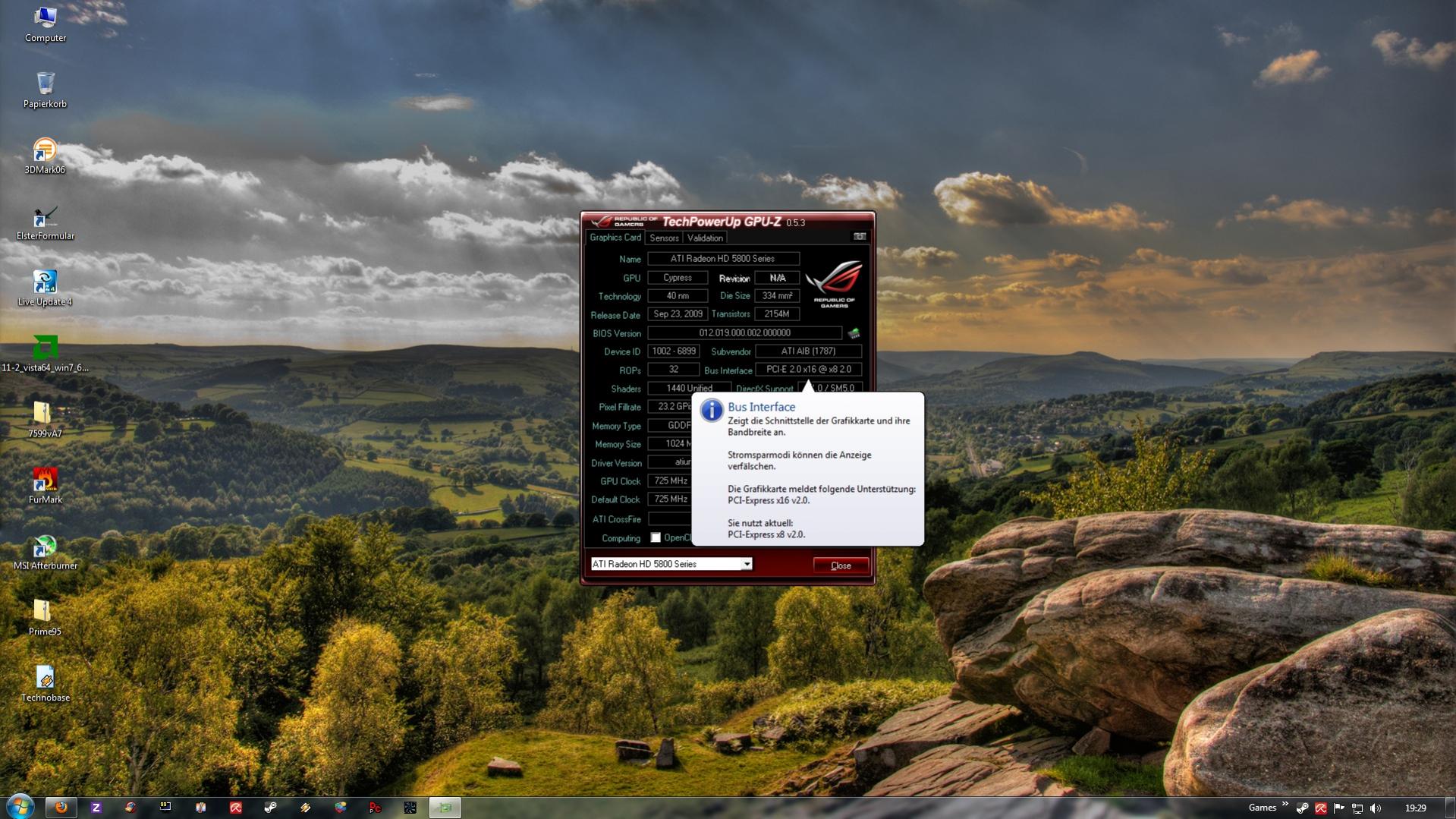The image size is (1456, 819).
Task: Select the 11-2_vista64_win7 AMD driver icon
Action: point(45,354)
